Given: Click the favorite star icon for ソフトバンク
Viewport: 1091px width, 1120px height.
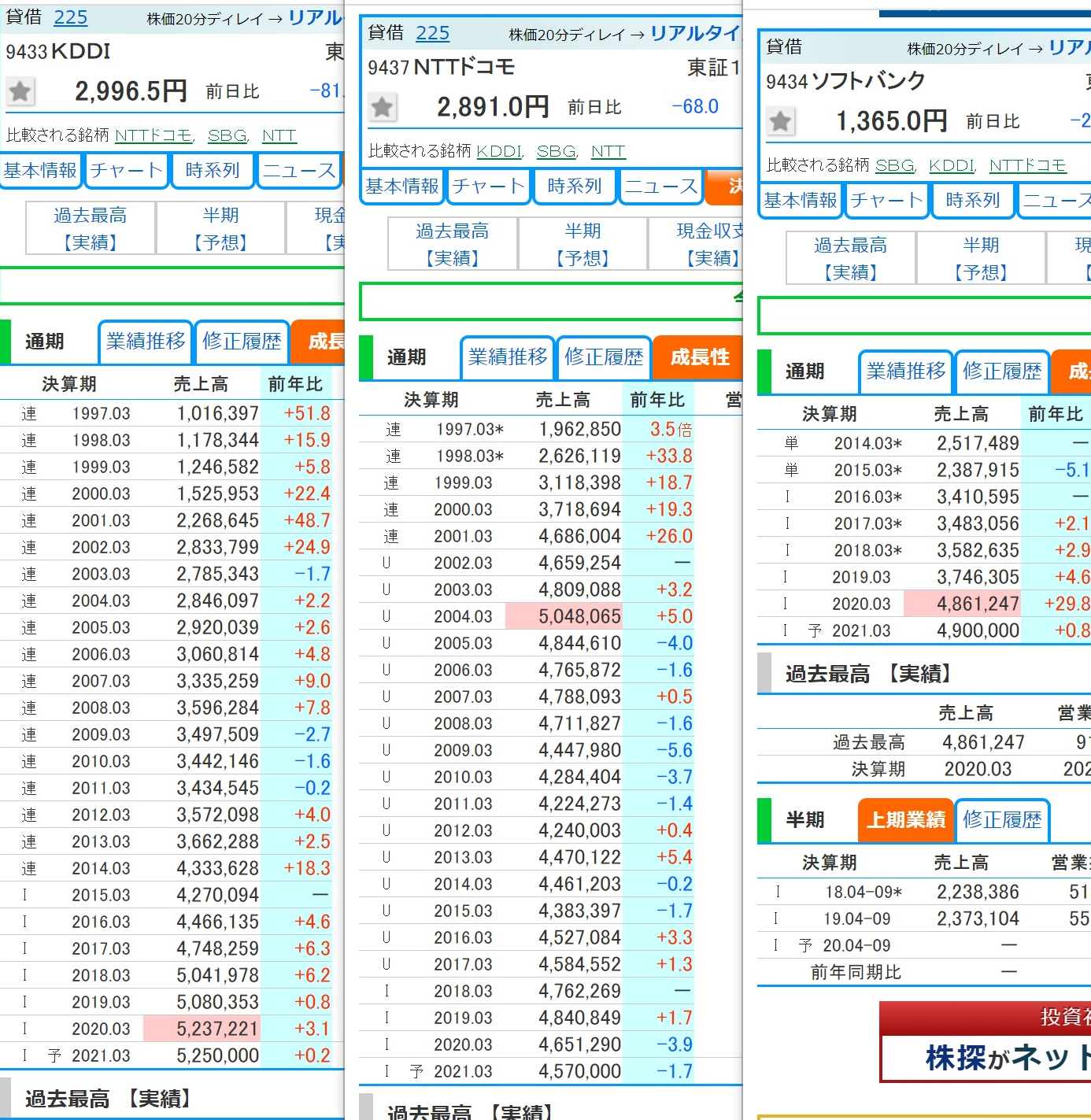Looking at the screenshot, I should 780,121.
